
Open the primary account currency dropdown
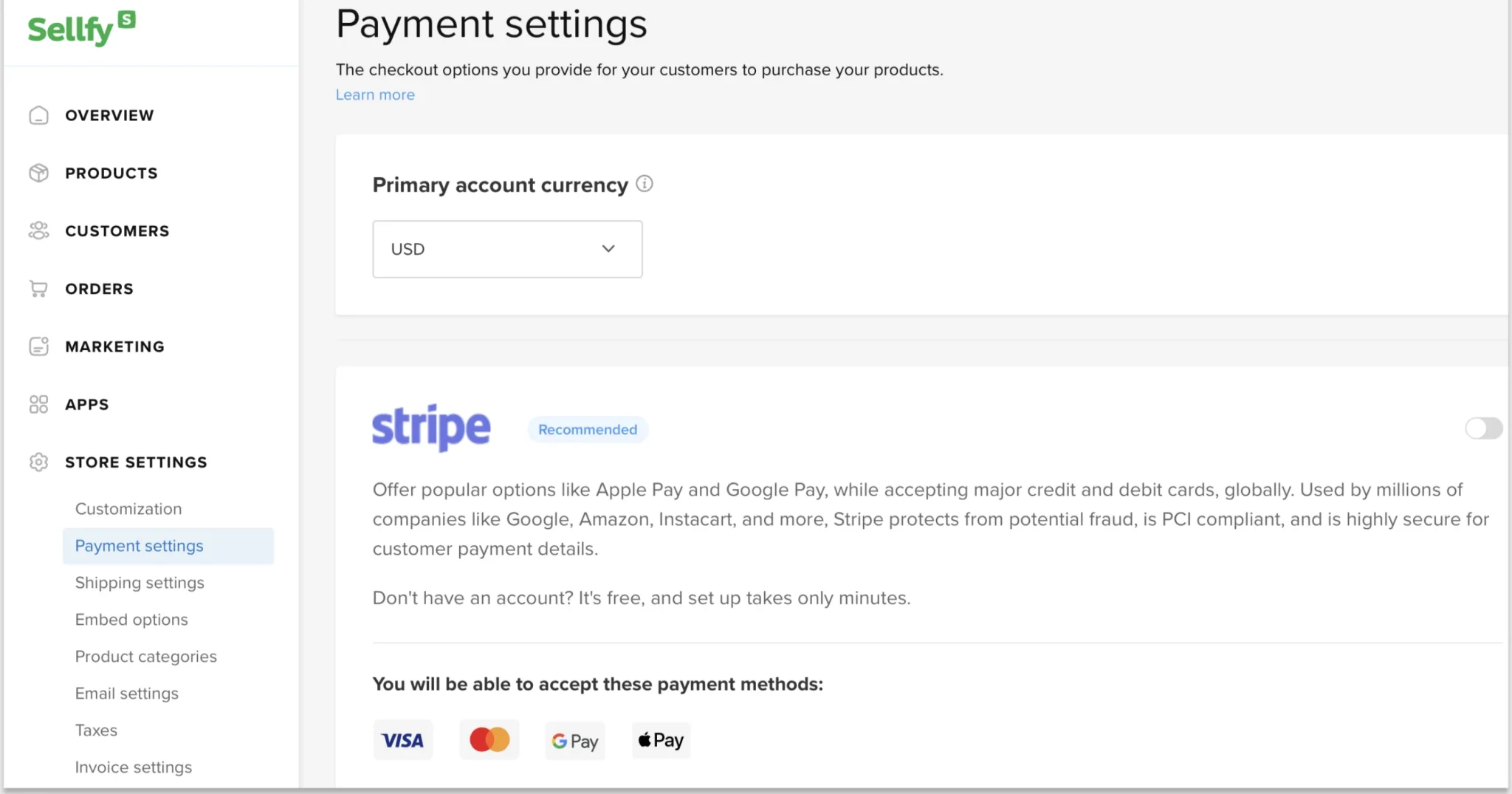506,249
